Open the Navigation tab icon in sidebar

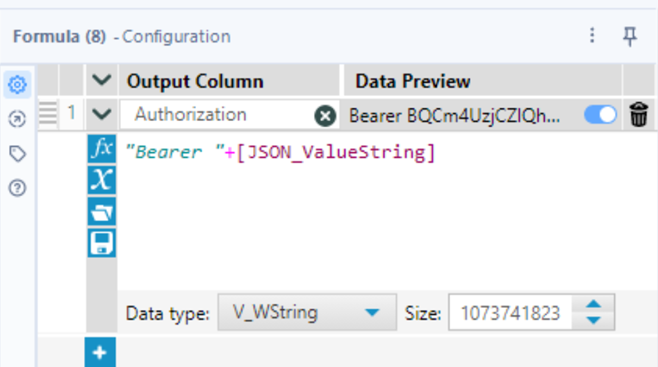(x=17, y=119)
